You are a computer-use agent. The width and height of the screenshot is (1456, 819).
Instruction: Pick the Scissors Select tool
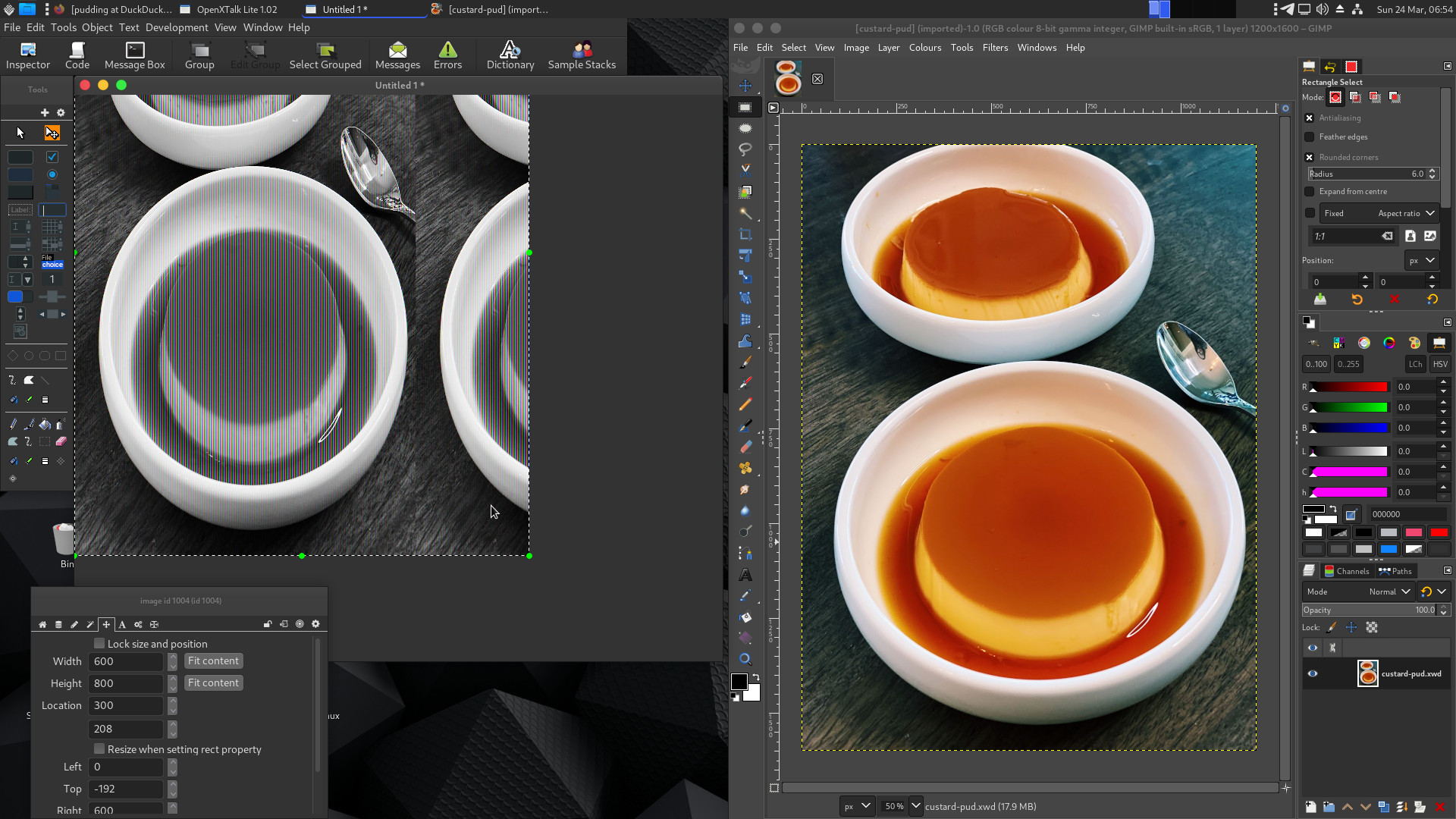745,171
